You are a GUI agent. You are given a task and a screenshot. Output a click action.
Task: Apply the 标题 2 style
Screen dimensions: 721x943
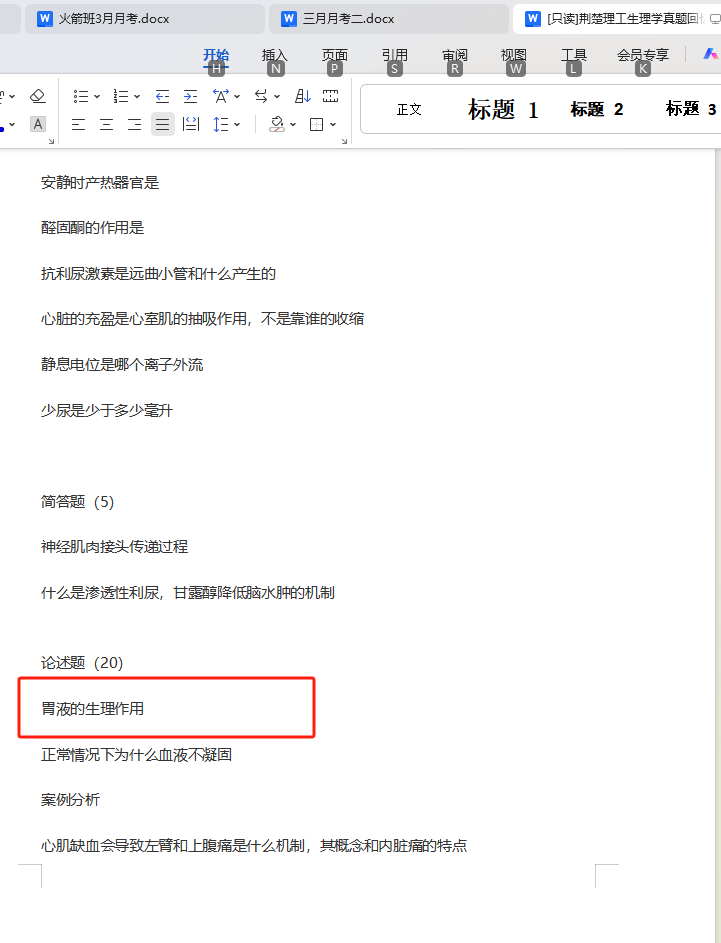pos(597,109)
